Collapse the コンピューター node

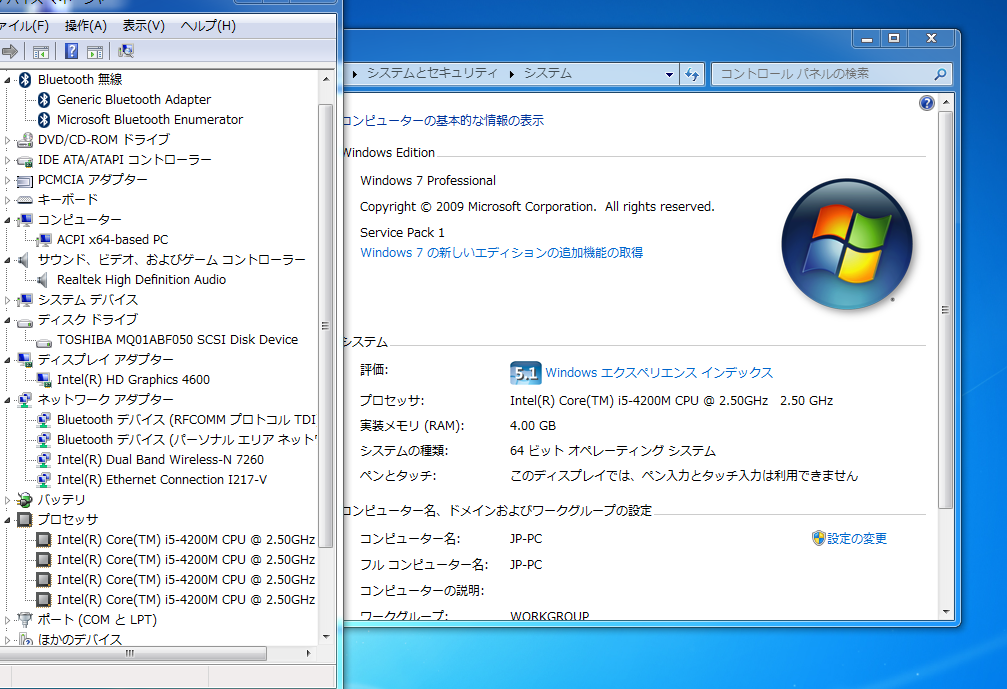pyautogui.click(x=8, y=220)
